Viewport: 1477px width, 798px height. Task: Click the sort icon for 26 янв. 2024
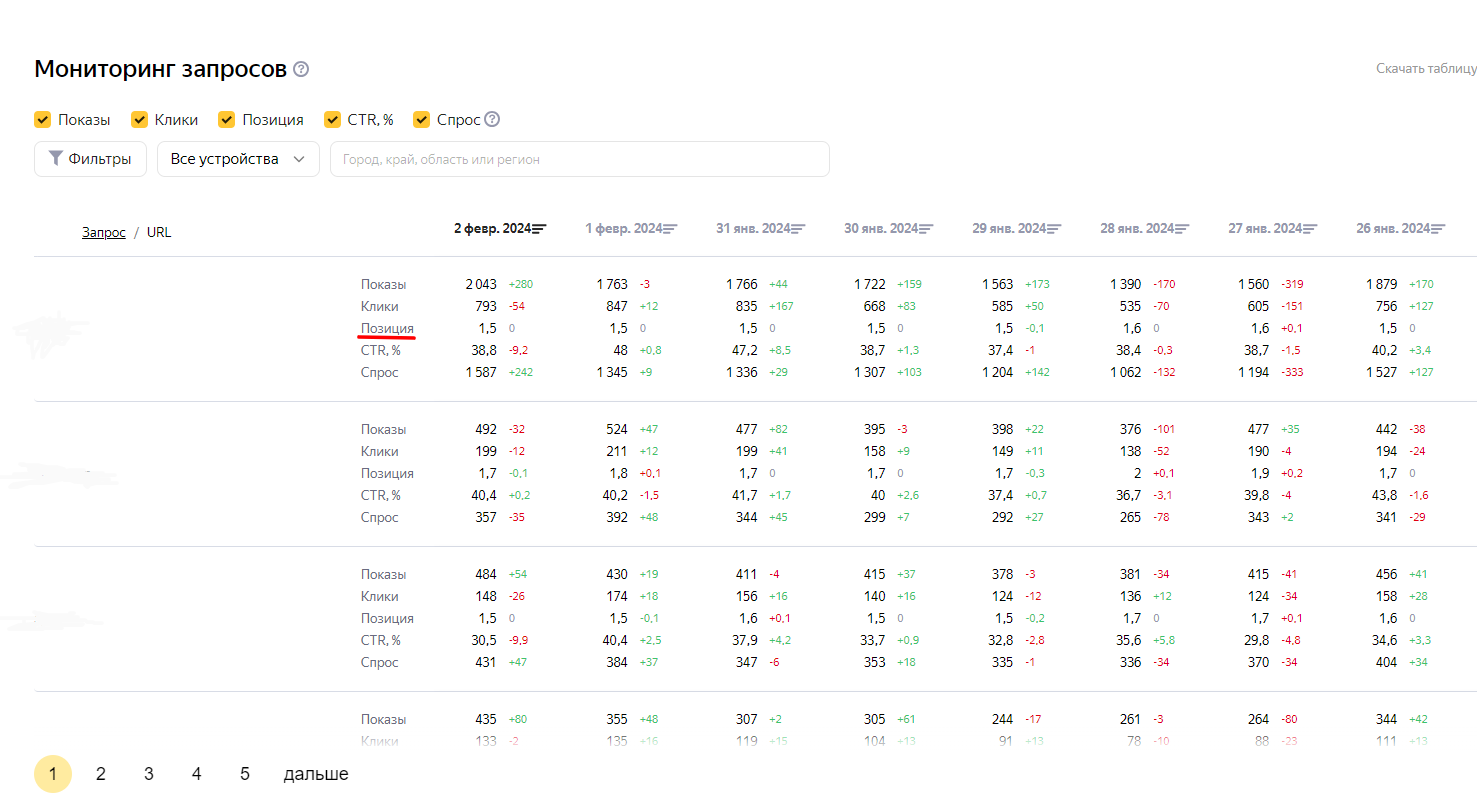pos(1438,229)
